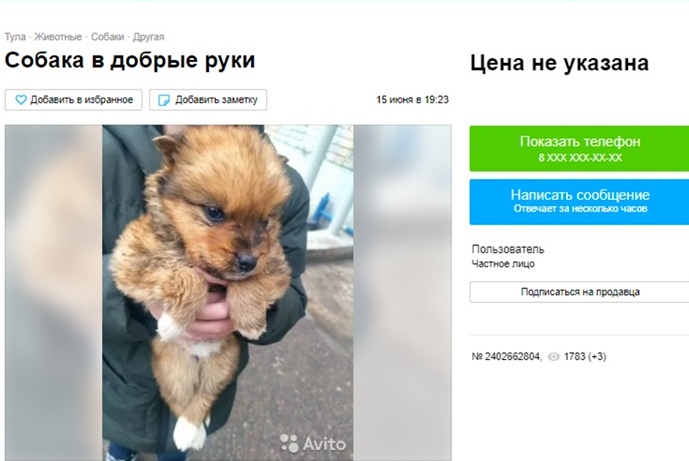Add listing via Добавить в избранное button
The height and width of the screenshot is (461, 689).
(73, 100)
